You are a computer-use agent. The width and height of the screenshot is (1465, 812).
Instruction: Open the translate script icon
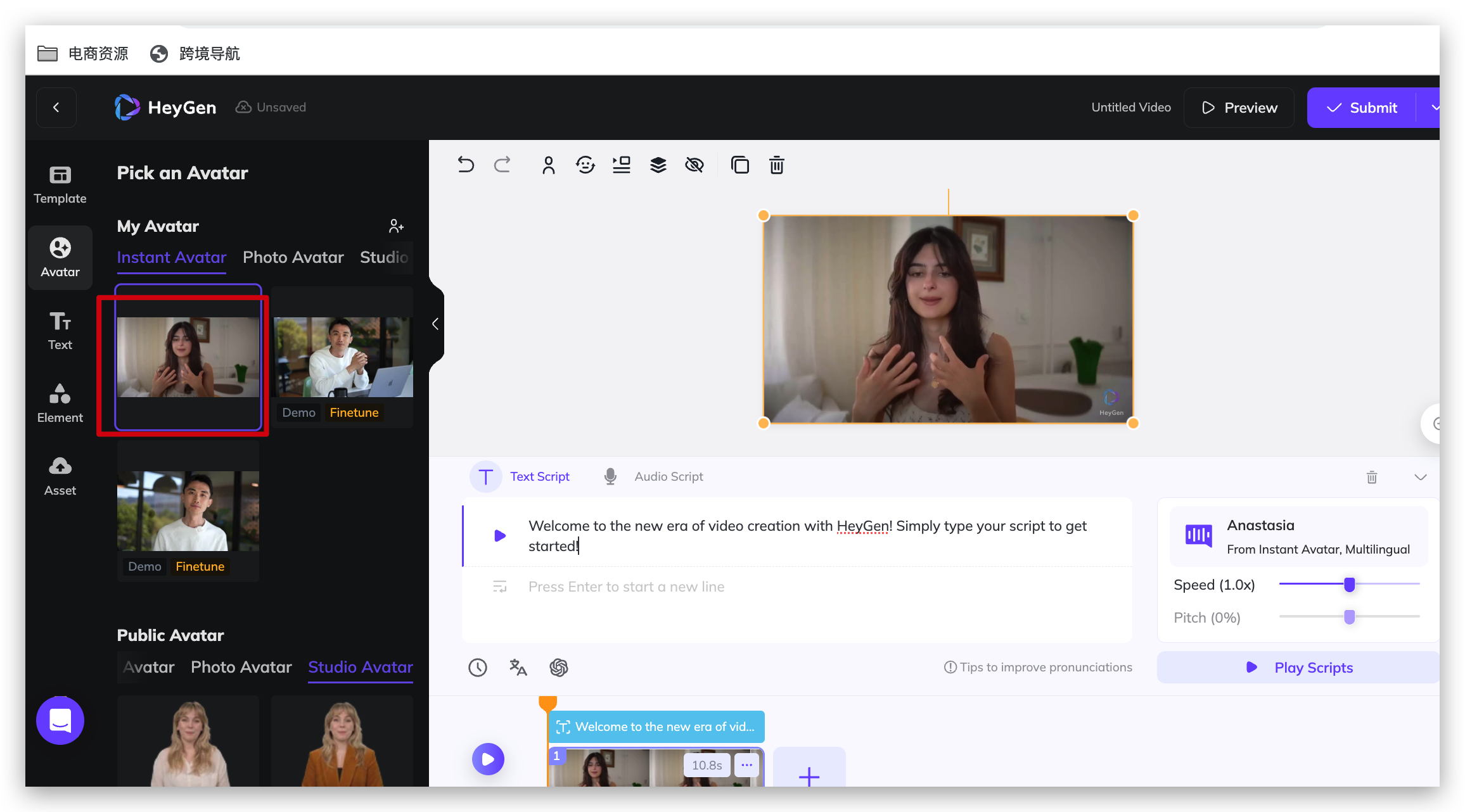pyautogui.click(x=518, y=667)
